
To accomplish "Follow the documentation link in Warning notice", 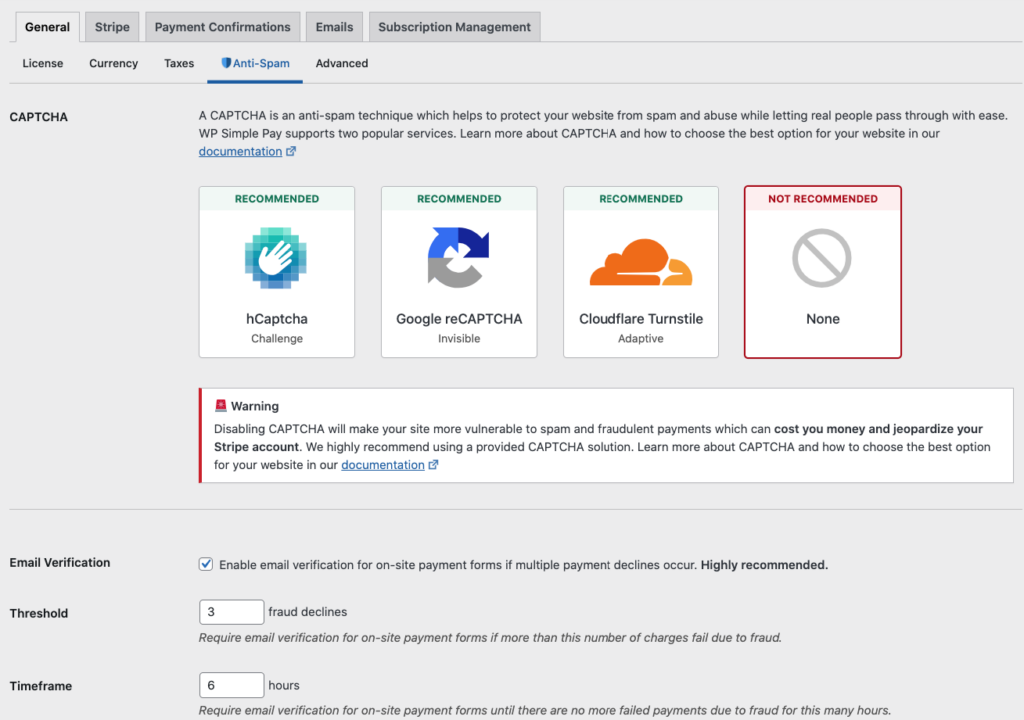I will click(383, 465).
